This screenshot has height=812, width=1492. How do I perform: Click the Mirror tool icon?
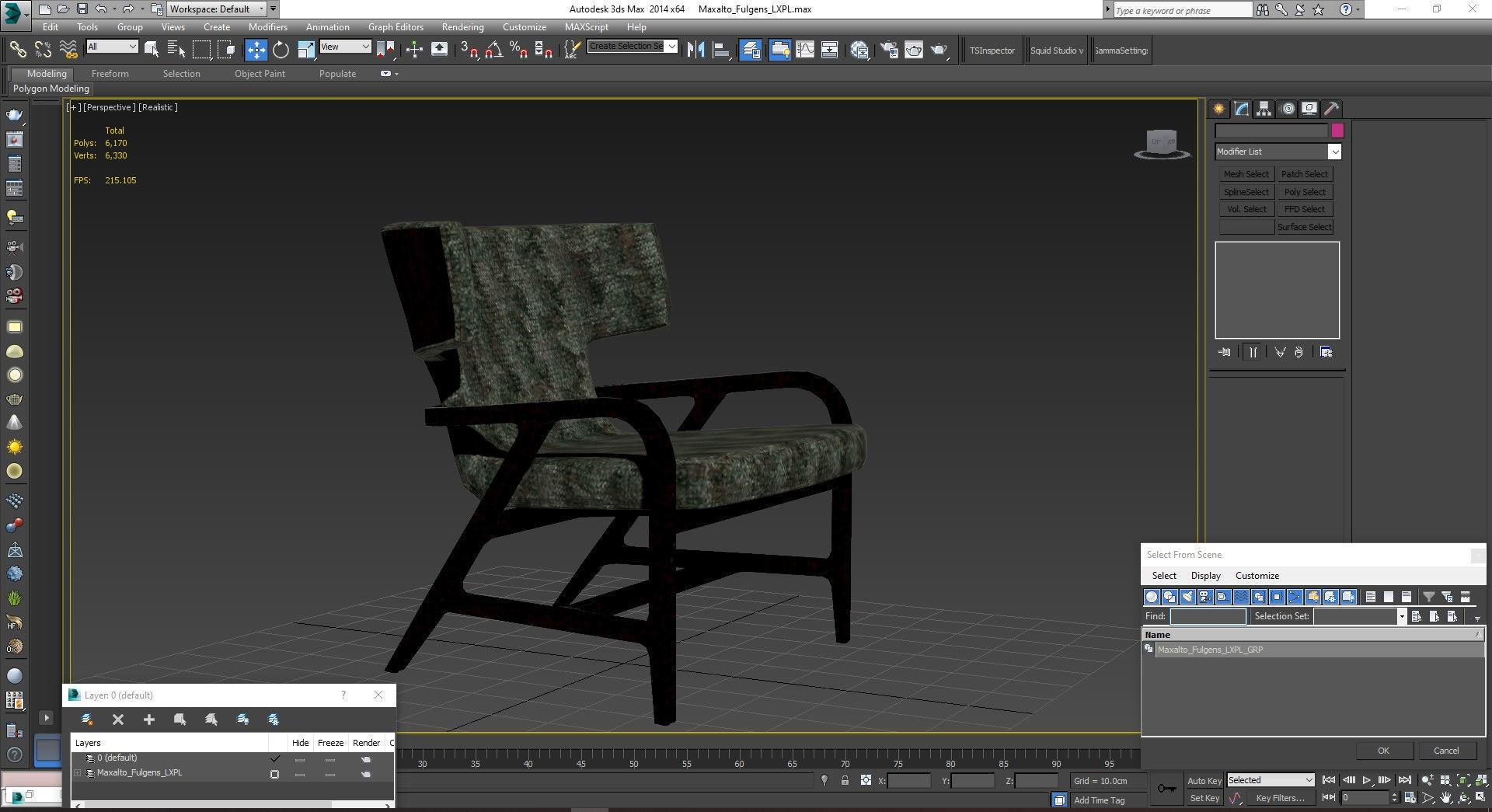point(695,50)
